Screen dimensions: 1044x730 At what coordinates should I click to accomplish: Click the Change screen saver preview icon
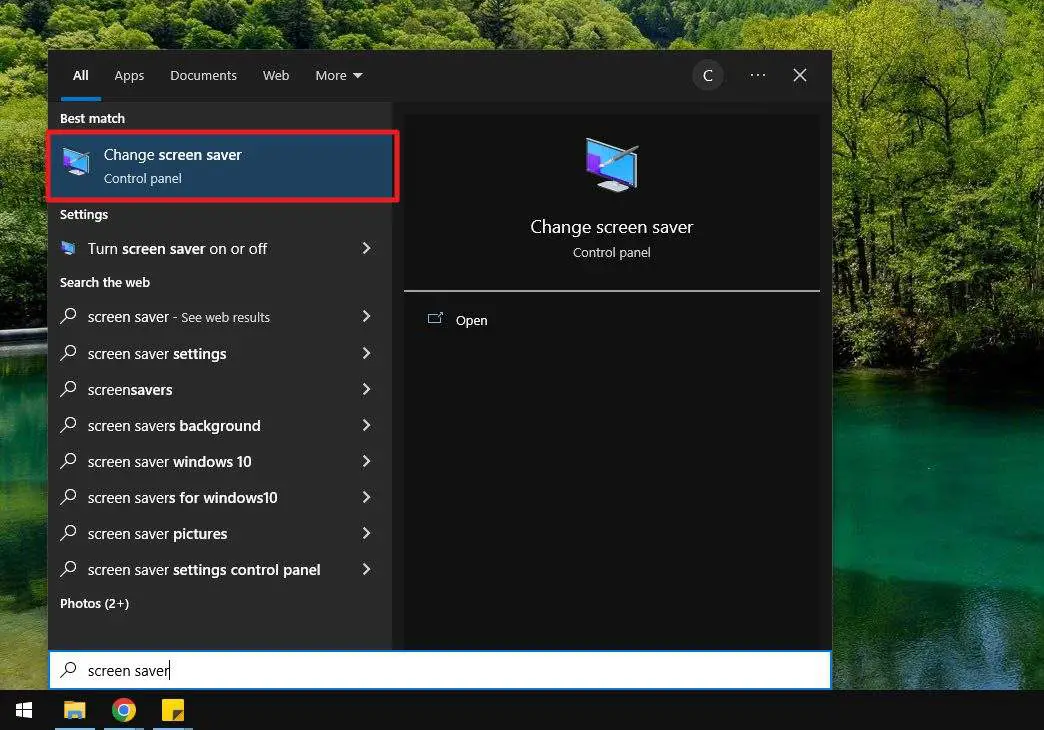coord(611,163)
